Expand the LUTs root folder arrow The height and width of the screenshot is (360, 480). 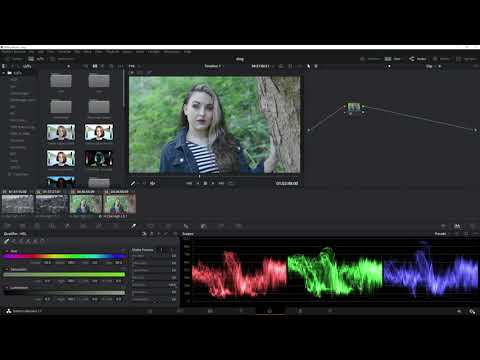(4, 73)
